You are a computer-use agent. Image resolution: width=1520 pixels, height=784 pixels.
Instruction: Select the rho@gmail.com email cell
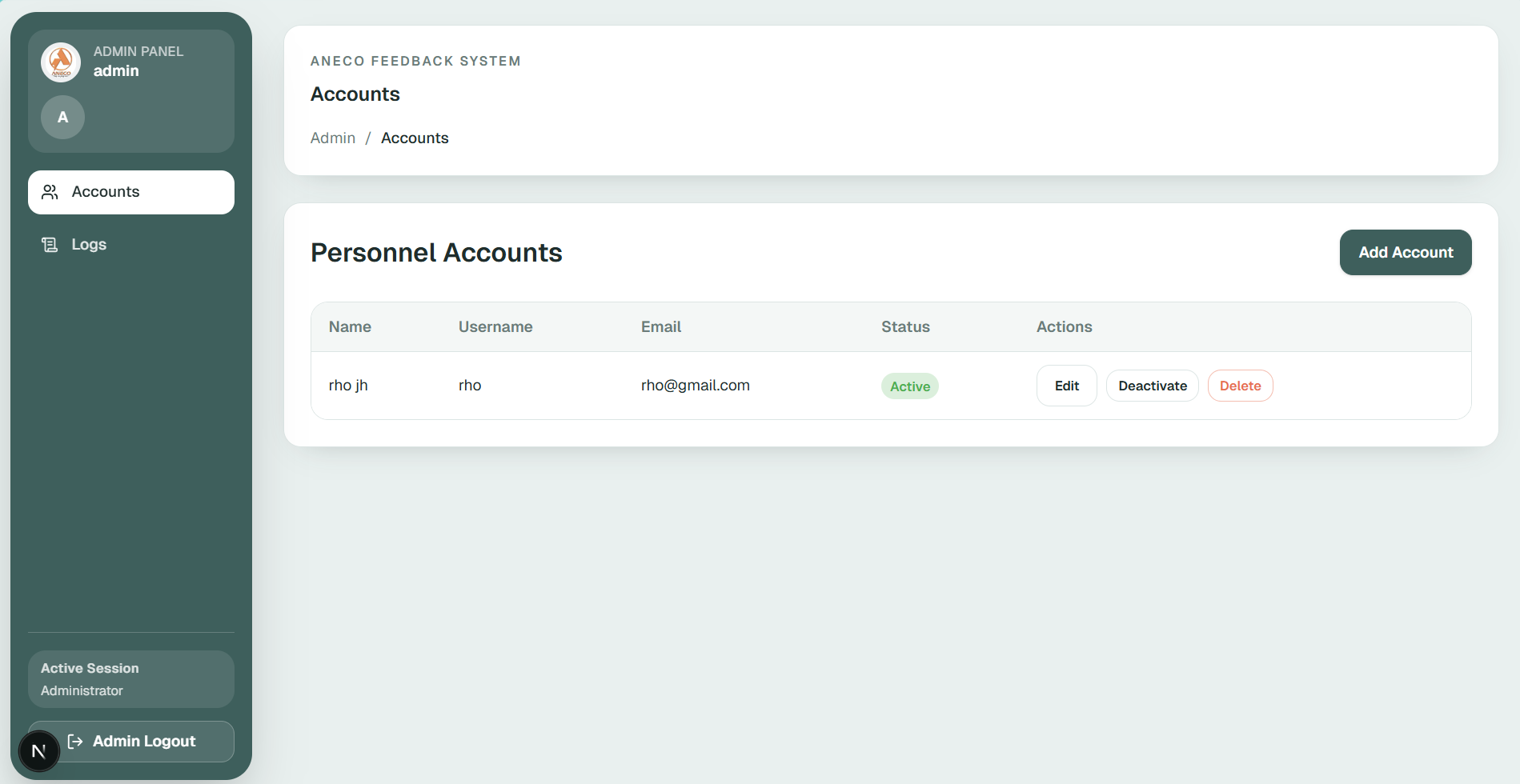[x=695, y=386]
